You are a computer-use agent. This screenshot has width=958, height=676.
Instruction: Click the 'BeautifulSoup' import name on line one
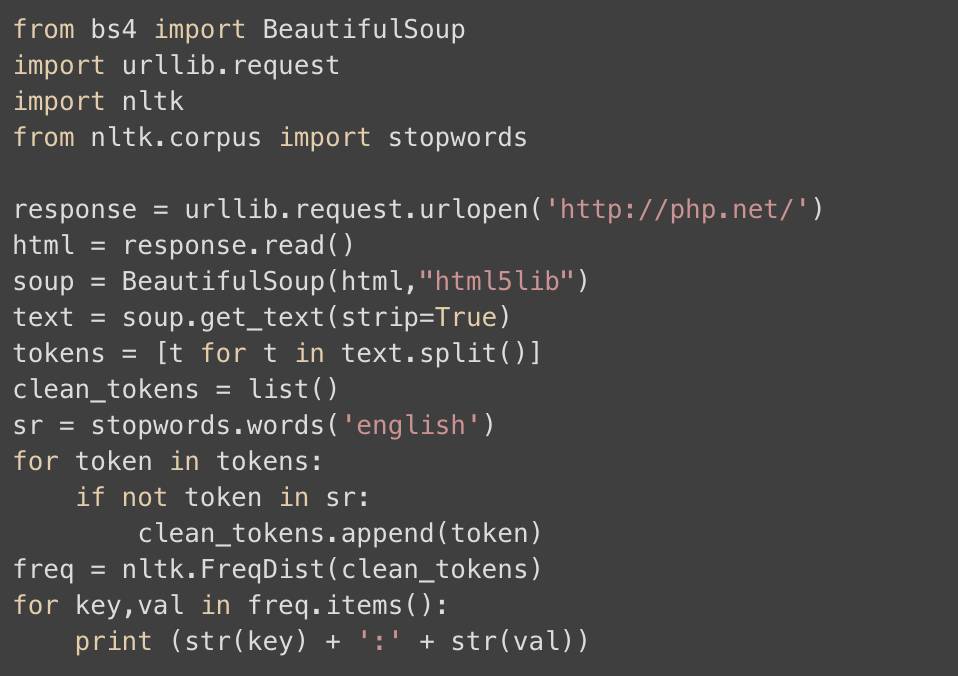363,29
